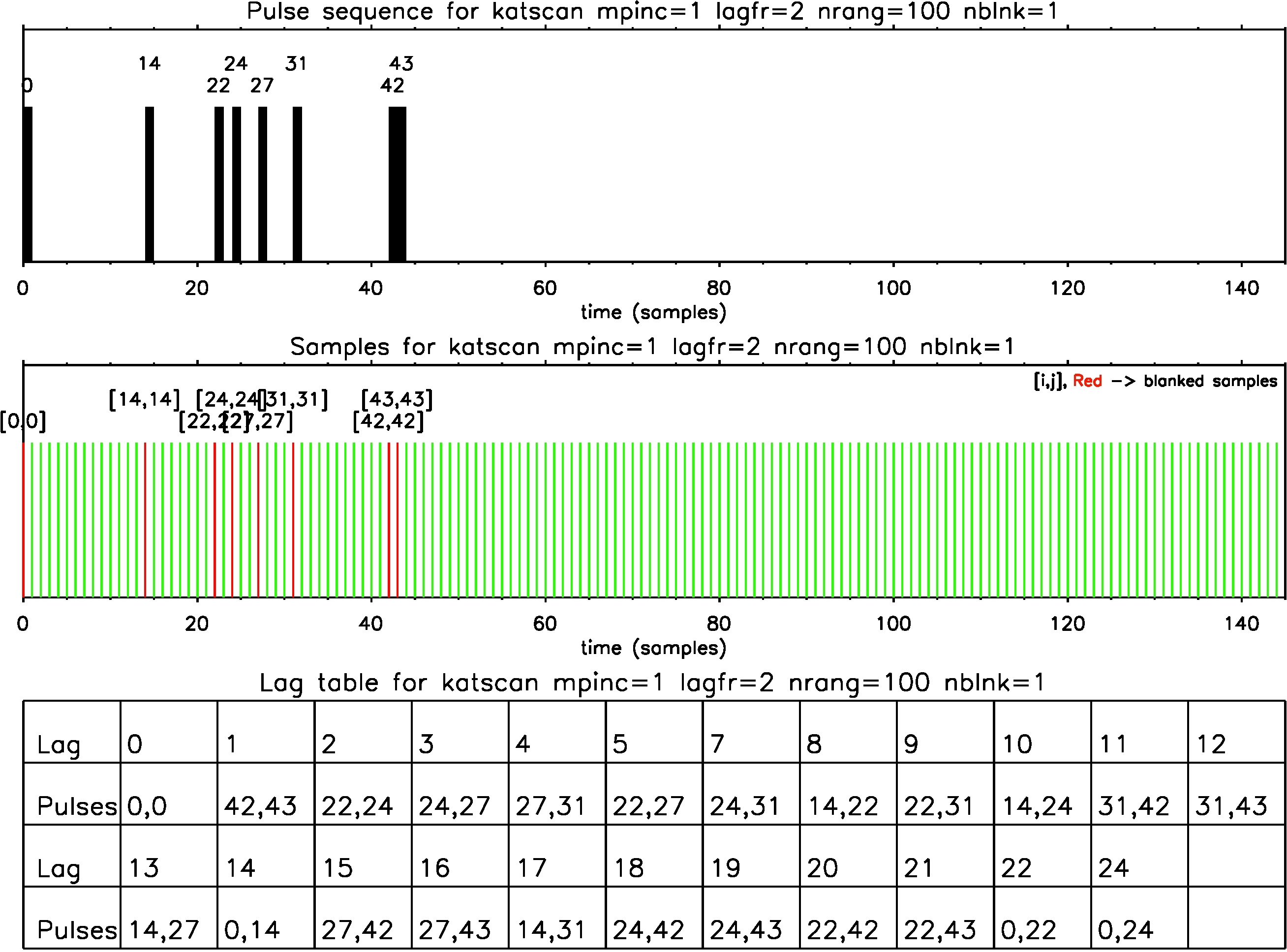Click the lag table cell 14,27
This screenshot has height=952, width=1287.
[x=164, y=929]
